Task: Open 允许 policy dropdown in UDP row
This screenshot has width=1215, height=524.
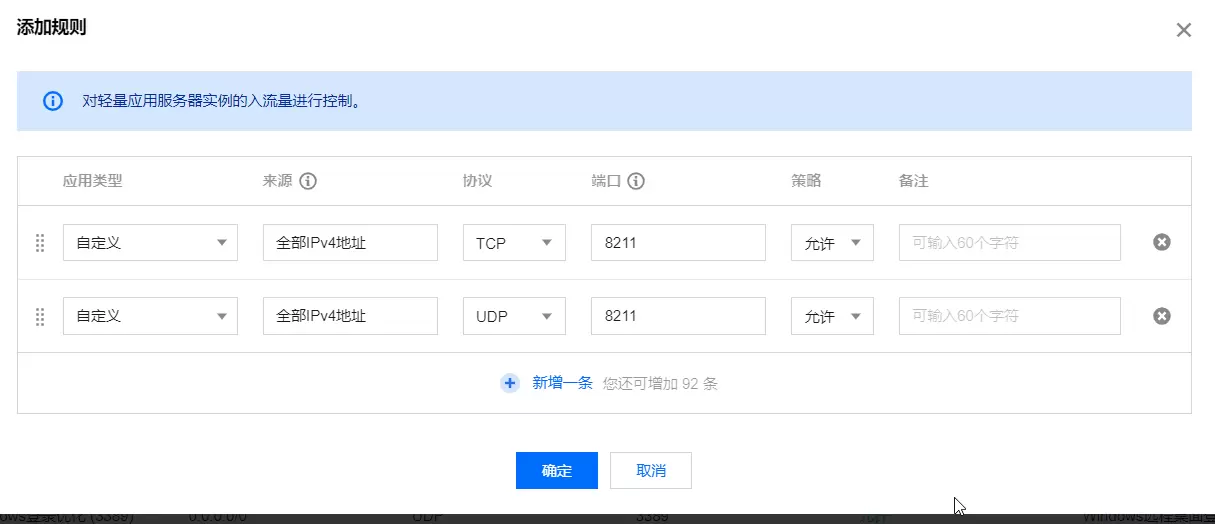Action: (x=832, y=316)
